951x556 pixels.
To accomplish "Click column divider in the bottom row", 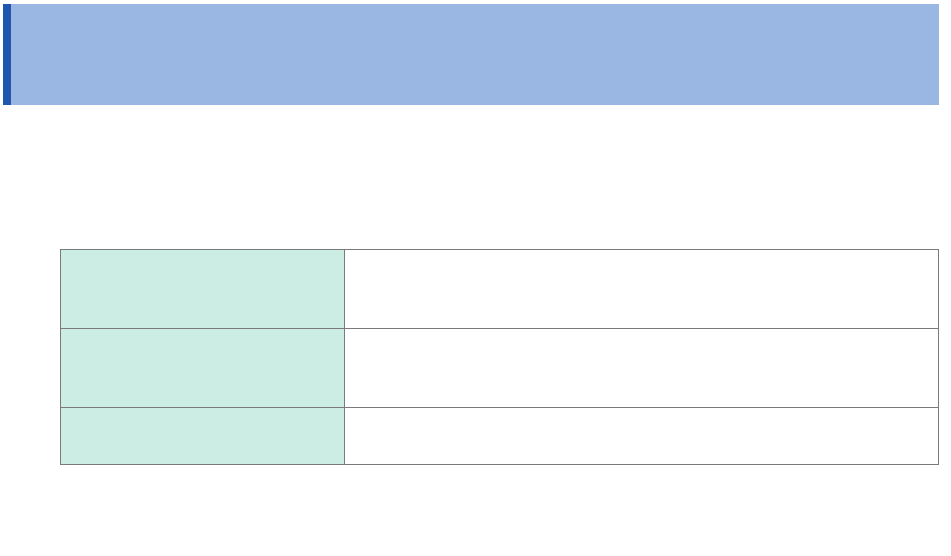I will pyautogui.click(x=344, y=436).
